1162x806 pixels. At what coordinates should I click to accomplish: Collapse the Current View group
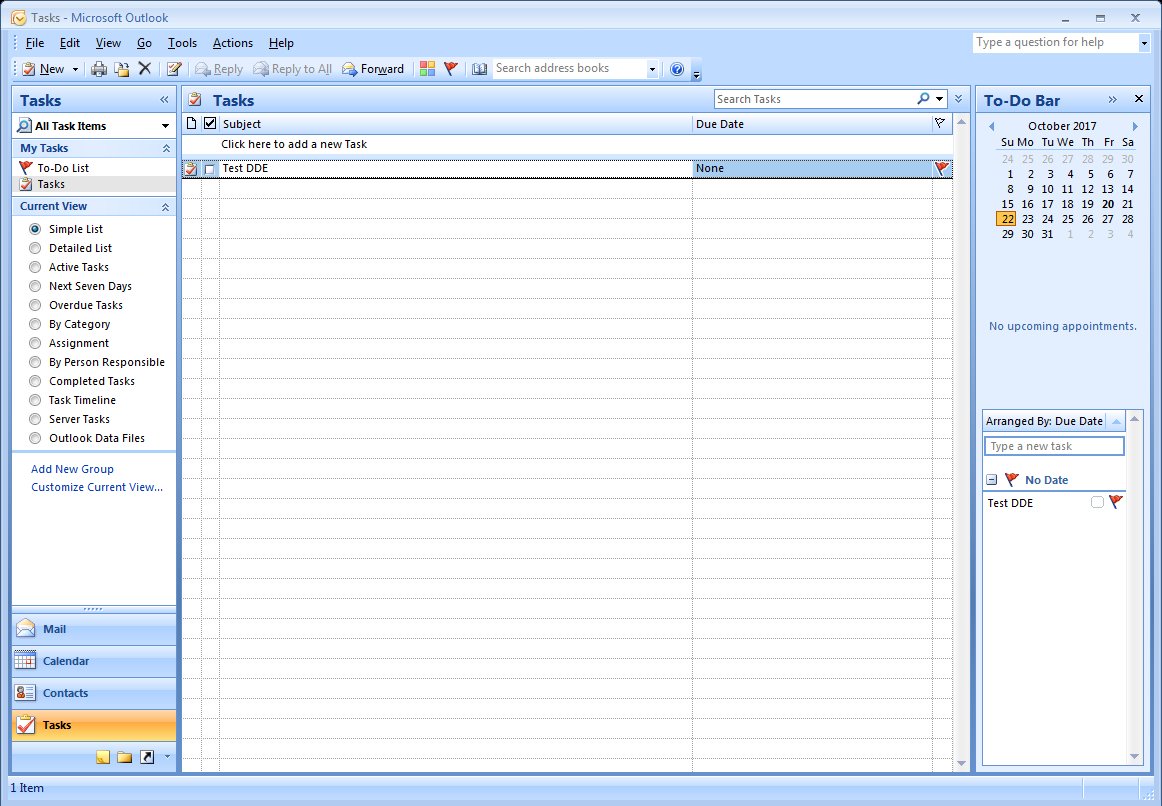click(166, 207)
